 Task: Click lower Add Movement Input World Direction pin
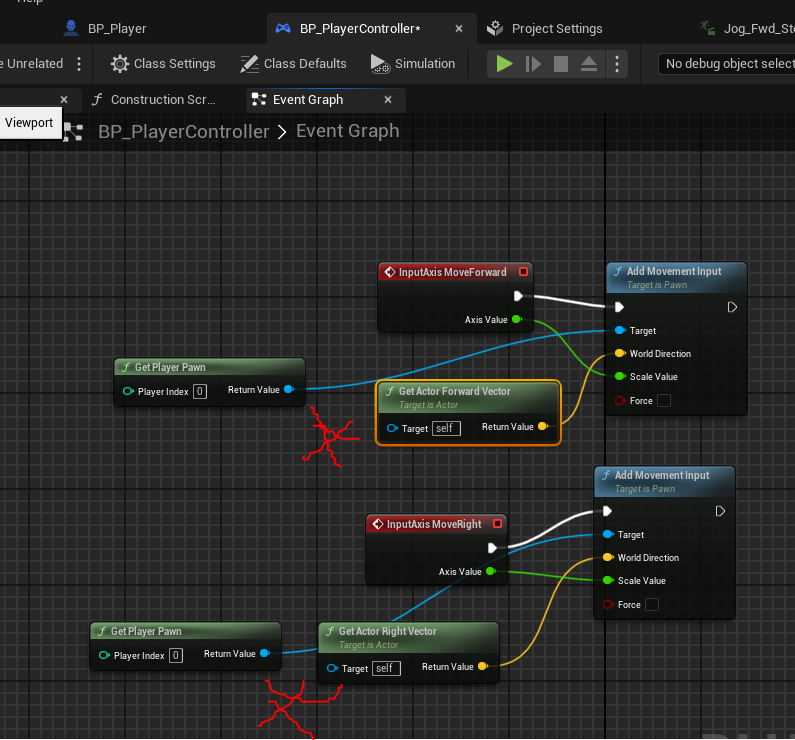pyautogui.click(x=608, y=557)
